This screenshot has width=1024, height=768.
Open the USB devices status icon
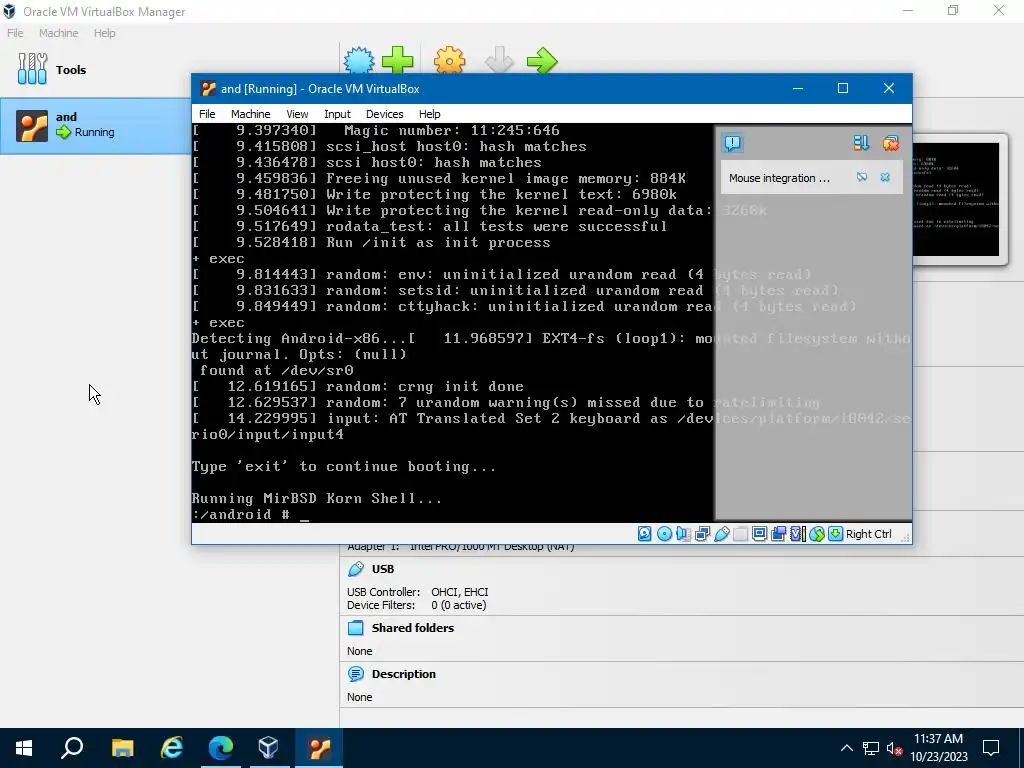(x=722, y=534)
